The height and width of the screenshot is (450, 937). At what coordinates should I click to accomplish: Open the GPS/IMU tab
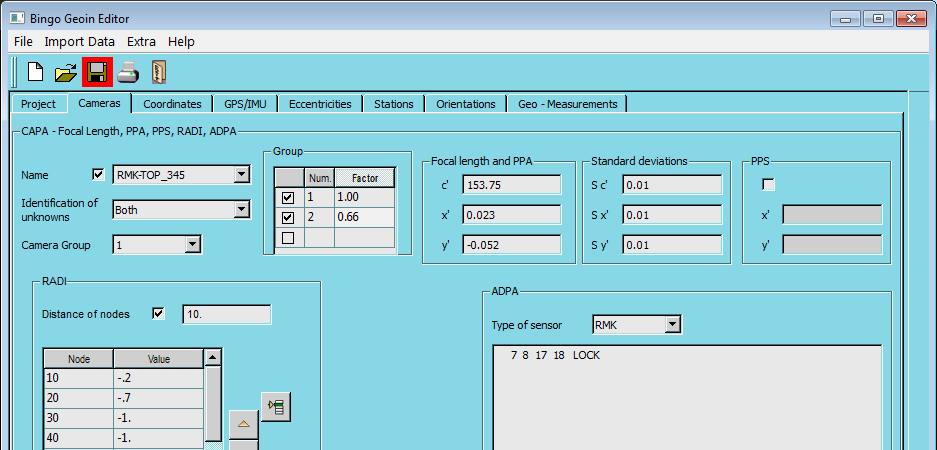(246, 104)
